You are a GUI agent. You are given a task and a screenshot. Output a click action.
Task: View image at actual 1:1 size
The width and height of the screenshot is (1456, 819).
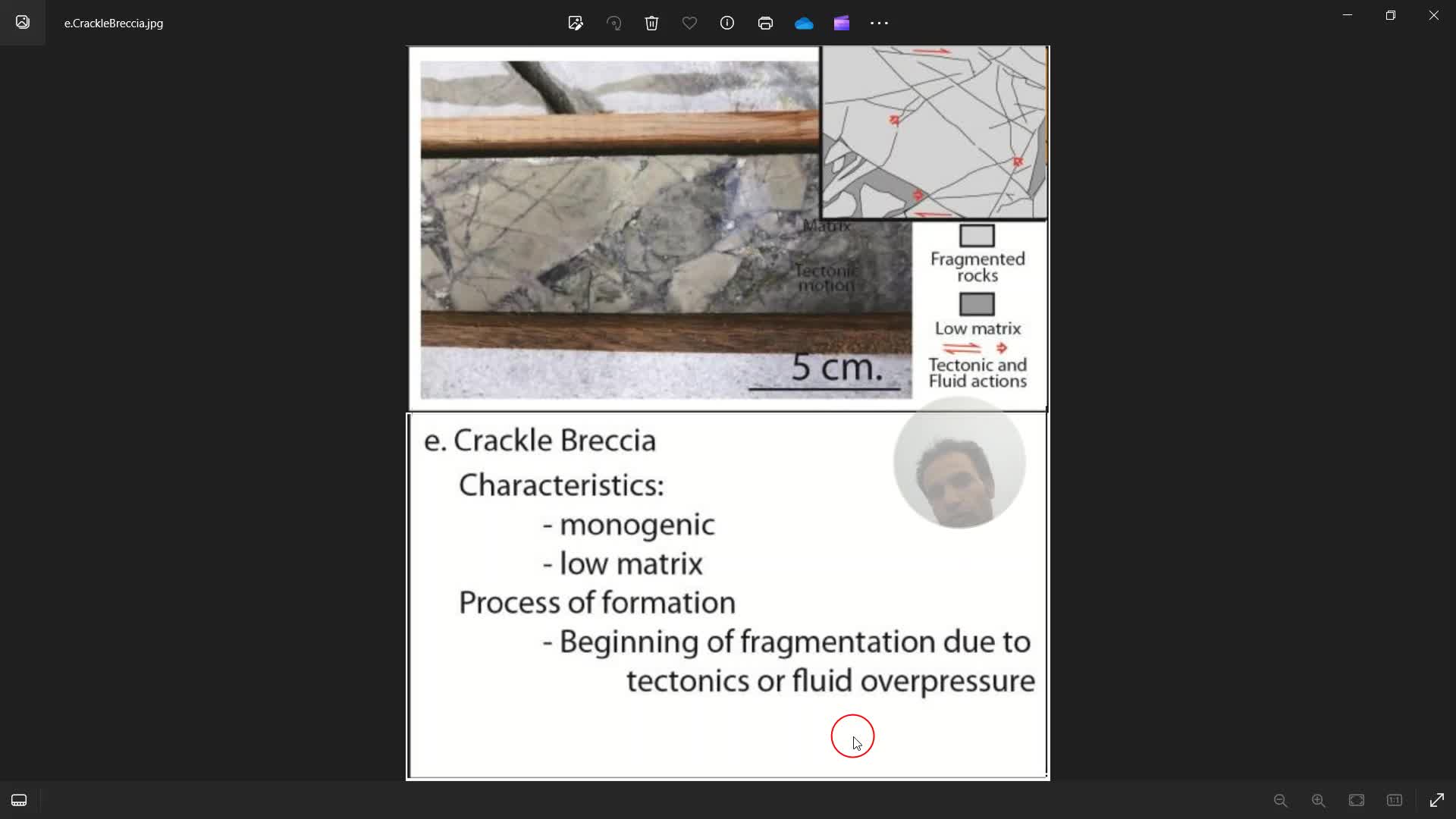click(1395, 800)
